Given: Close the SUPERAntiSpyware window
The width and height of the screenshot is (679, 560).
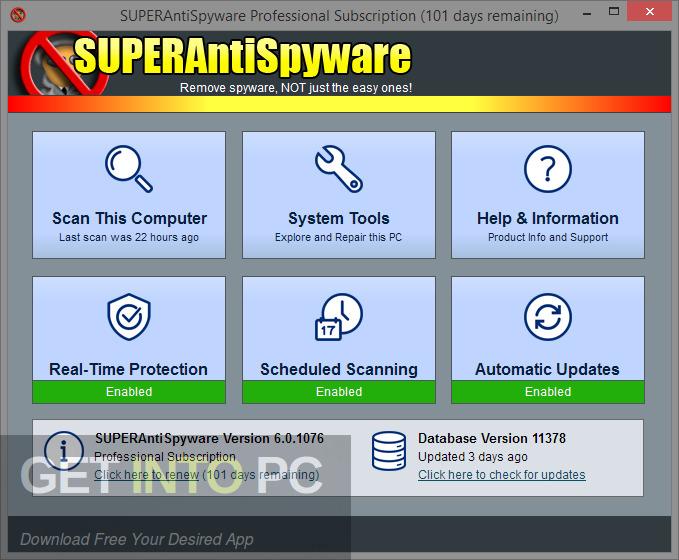Looking at the screenshot, I should point(650,12).
